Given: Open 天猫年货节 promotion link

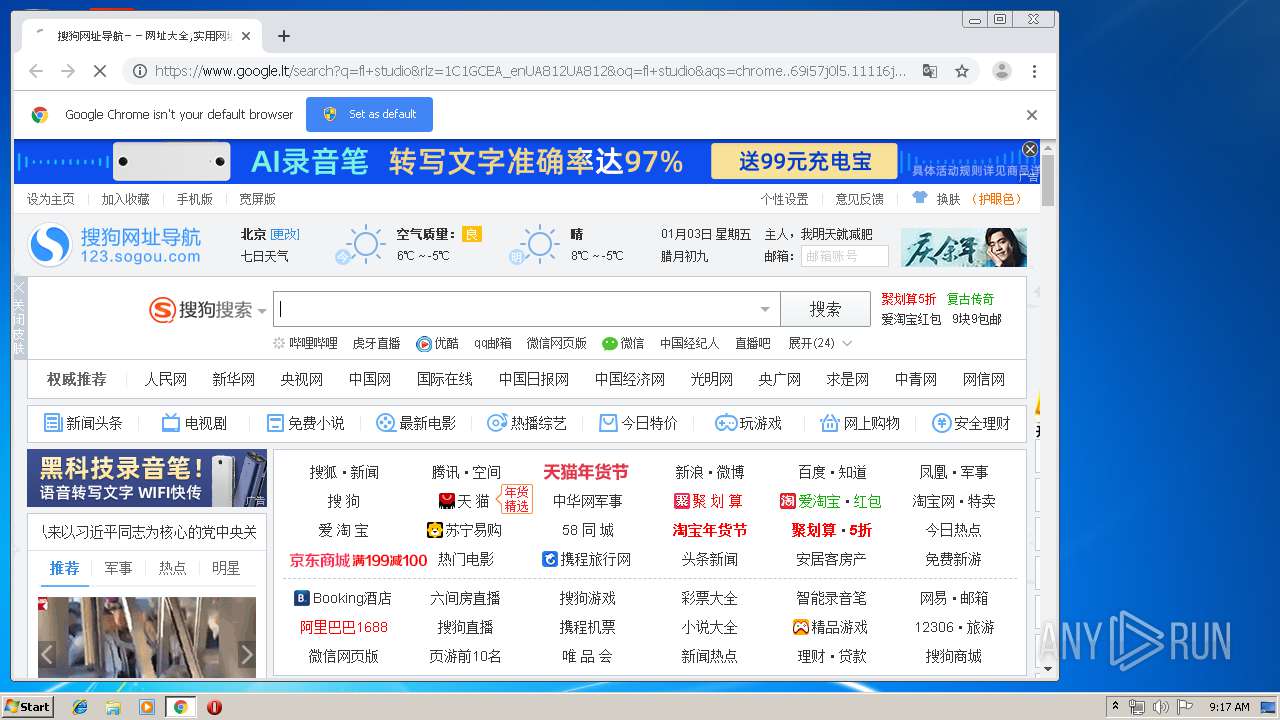Looking at the screenshot, I should coord(585,472).
